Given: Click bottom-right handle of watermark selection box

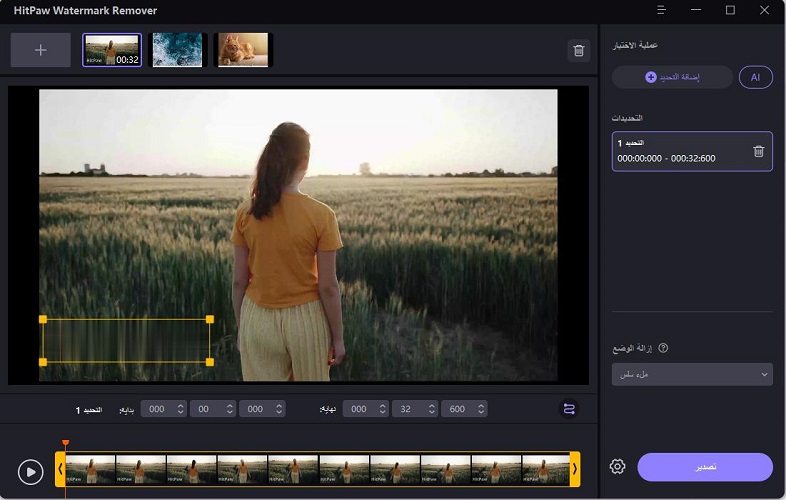Looking at the screenshot, I should (210, 362).
